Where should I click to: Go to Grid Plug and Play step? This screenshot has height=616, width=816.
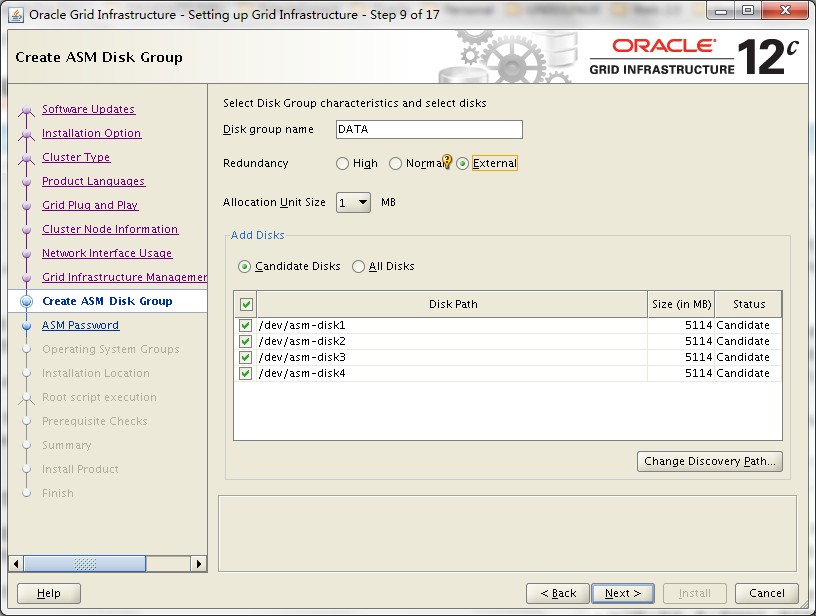coord(90,205)
